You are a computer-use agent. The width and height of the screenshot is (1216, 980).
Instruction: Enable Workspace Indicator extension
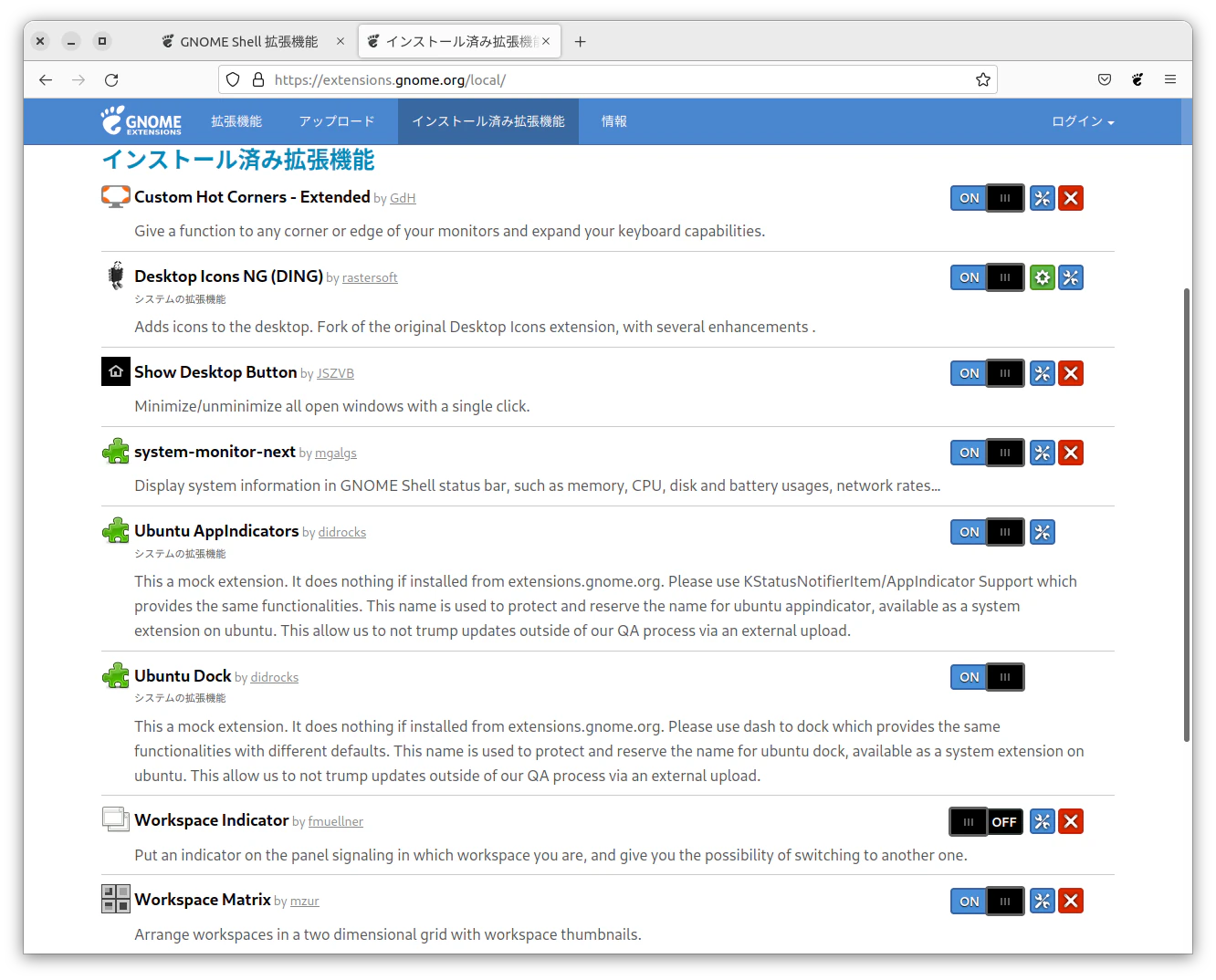(x=986, y=821)
